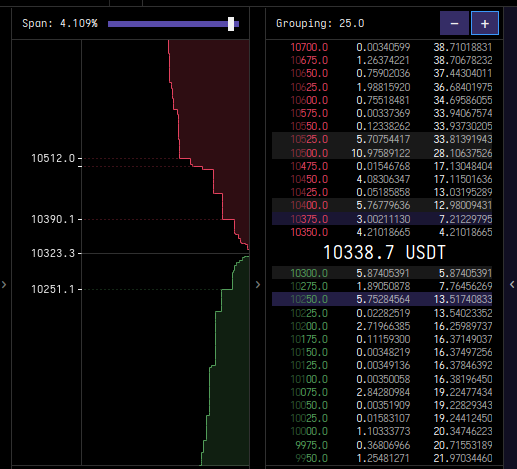Select the highlighted 10250.0 bid price
Viewport: 517px width, 469px height.
click(309, 299)
